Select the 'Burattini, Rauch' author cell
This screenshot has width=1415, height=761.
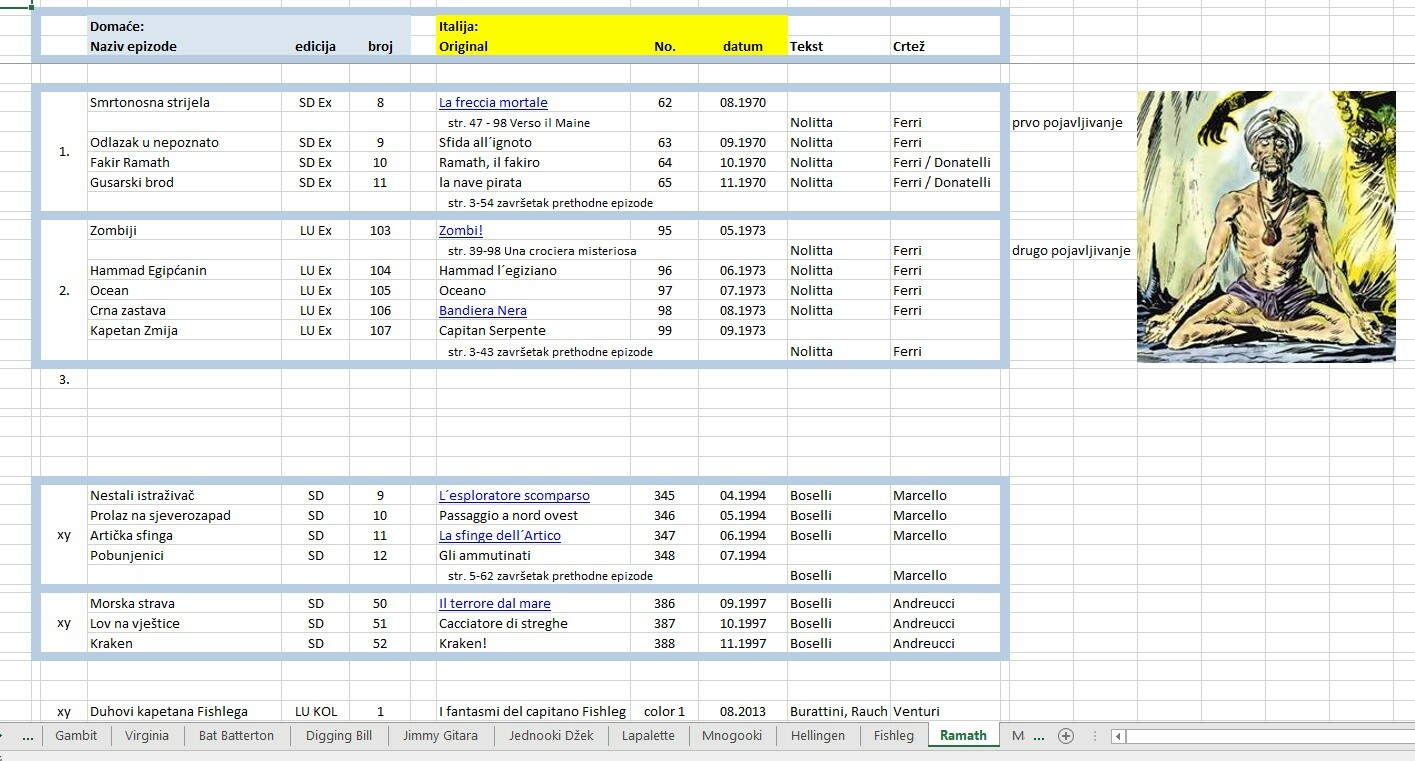tap(839, 712)
